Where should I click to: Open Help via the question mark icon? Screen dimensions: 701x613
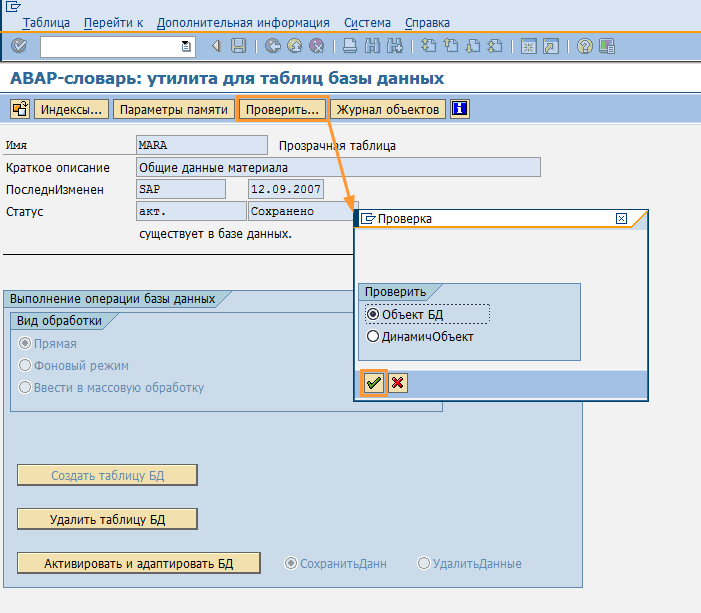click(585, 46)
